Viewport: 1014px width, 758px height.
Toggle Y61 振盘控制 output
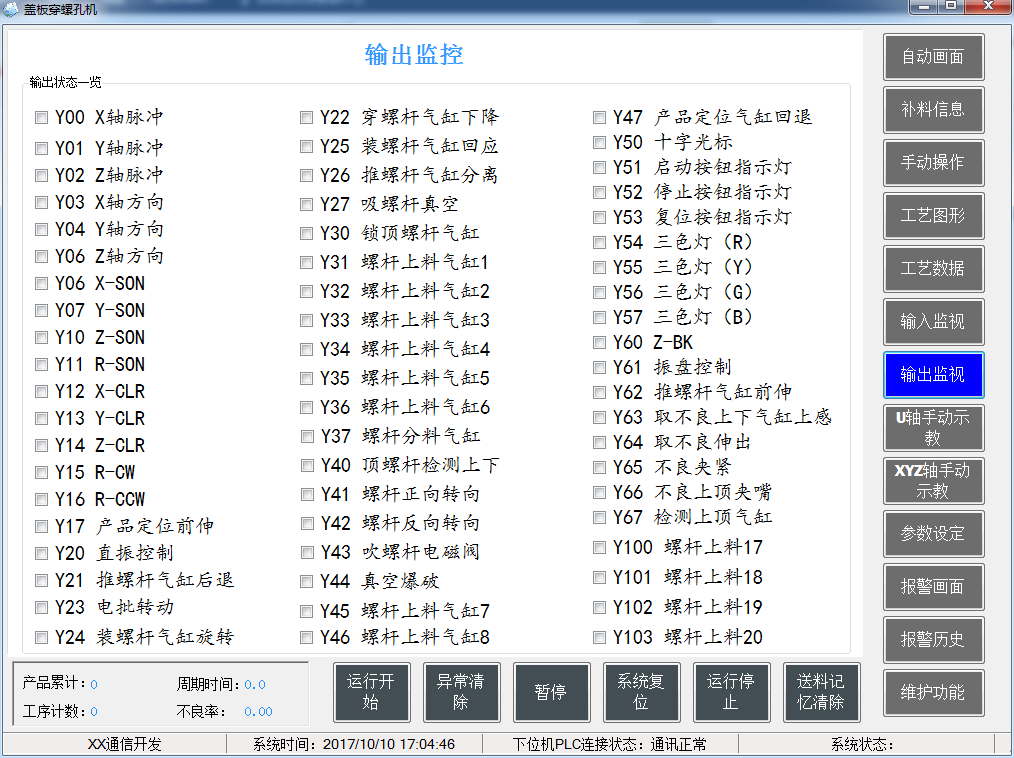599,368
